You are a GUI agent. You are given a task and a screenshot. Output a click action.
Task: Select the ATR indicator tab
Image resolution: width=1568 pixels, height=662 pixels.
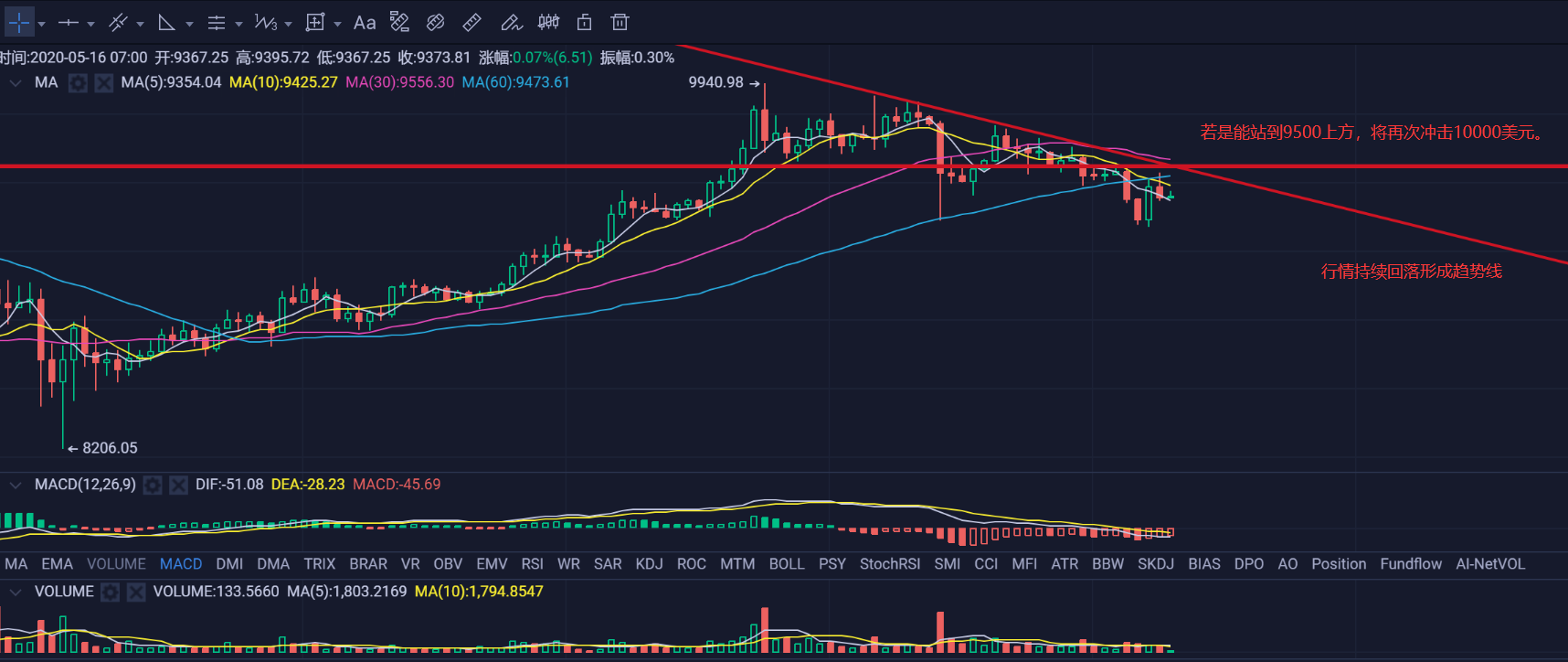(1065, 564)
